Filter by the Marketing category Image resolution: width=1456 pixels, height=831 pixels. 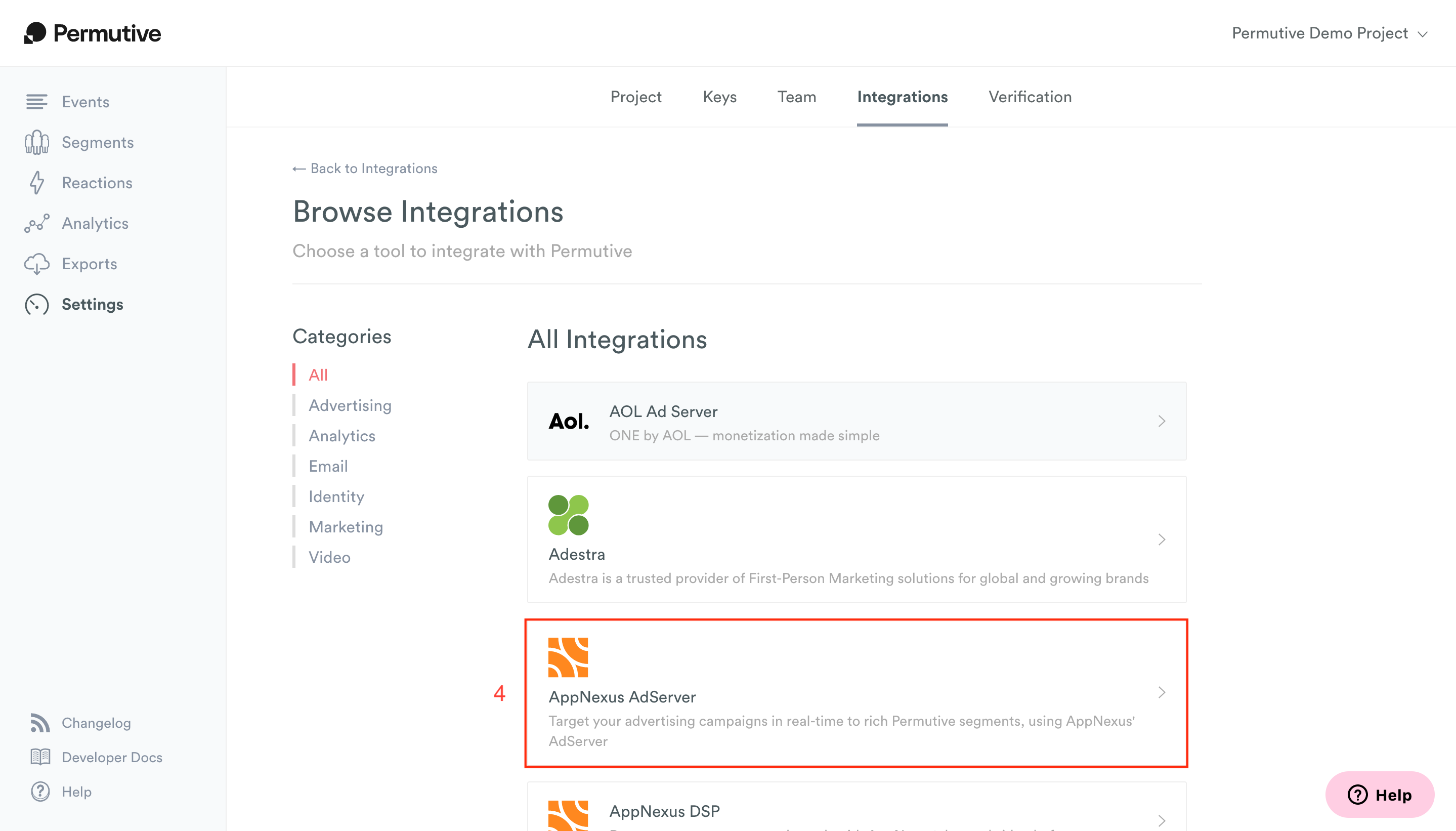(x=346, y=527)
